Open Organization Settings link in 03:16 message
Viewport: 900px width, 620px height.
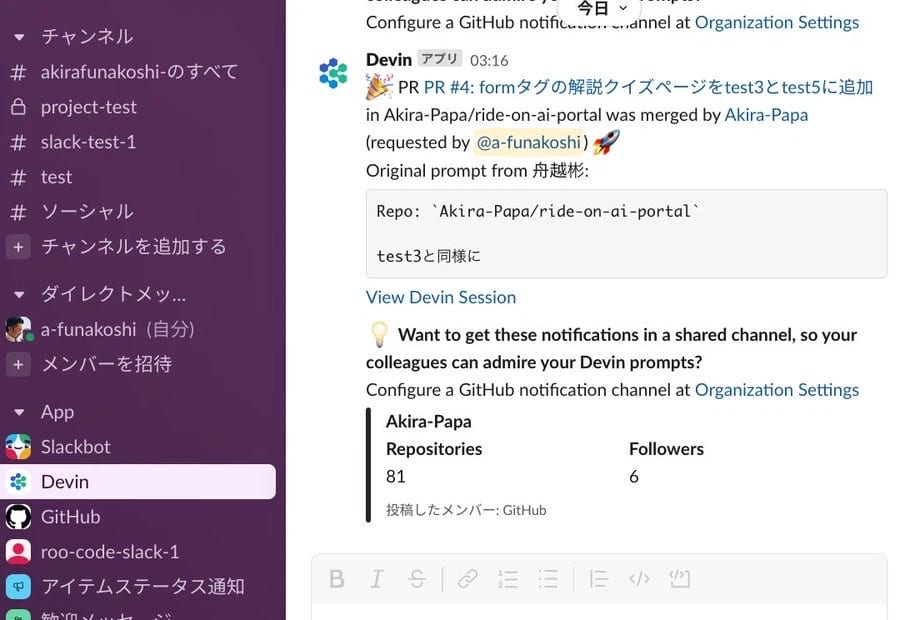pos(777,390)
